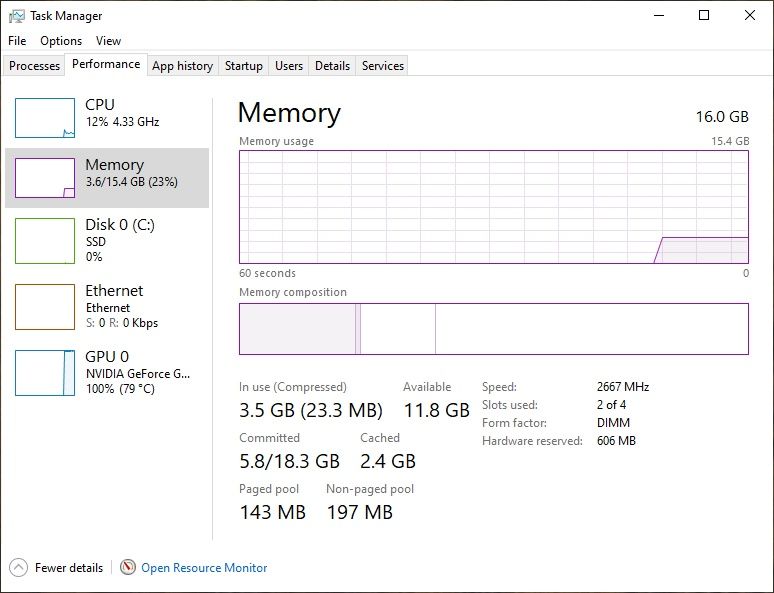Open the Options menu
Image resolution: width=774 pixels, height=593 pixels.
click(x=61, y=41)
